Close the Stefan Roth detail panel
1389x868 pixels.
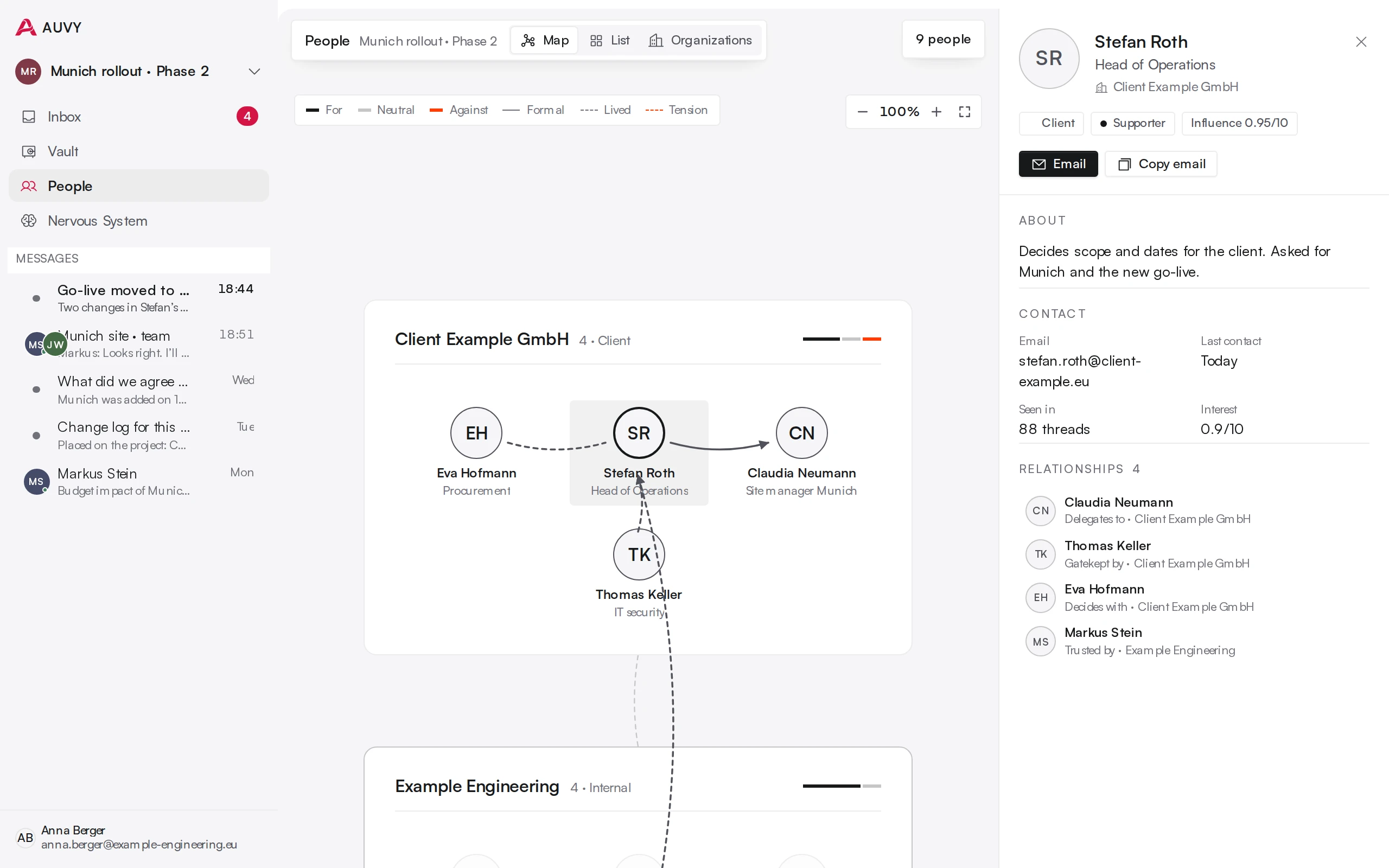tap(1361, 42)
